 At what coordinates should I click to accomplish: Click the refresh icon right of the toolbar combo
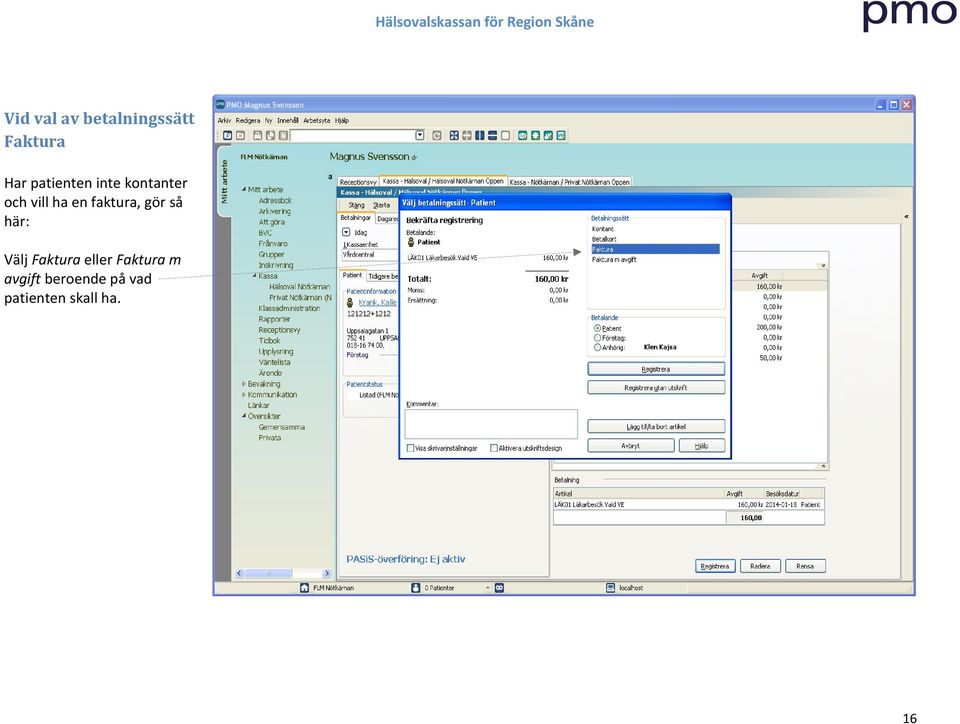click(437, 135)
